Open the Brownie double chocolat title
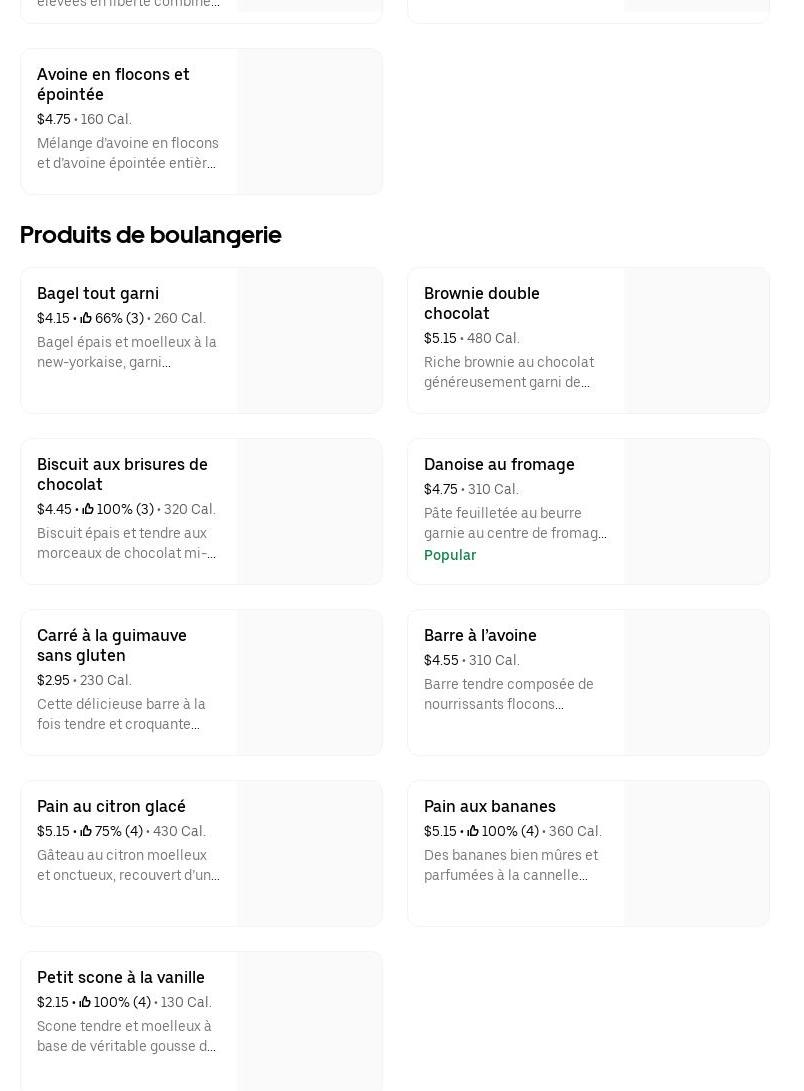Viewport: 804px width, 1091px height. 482,303
